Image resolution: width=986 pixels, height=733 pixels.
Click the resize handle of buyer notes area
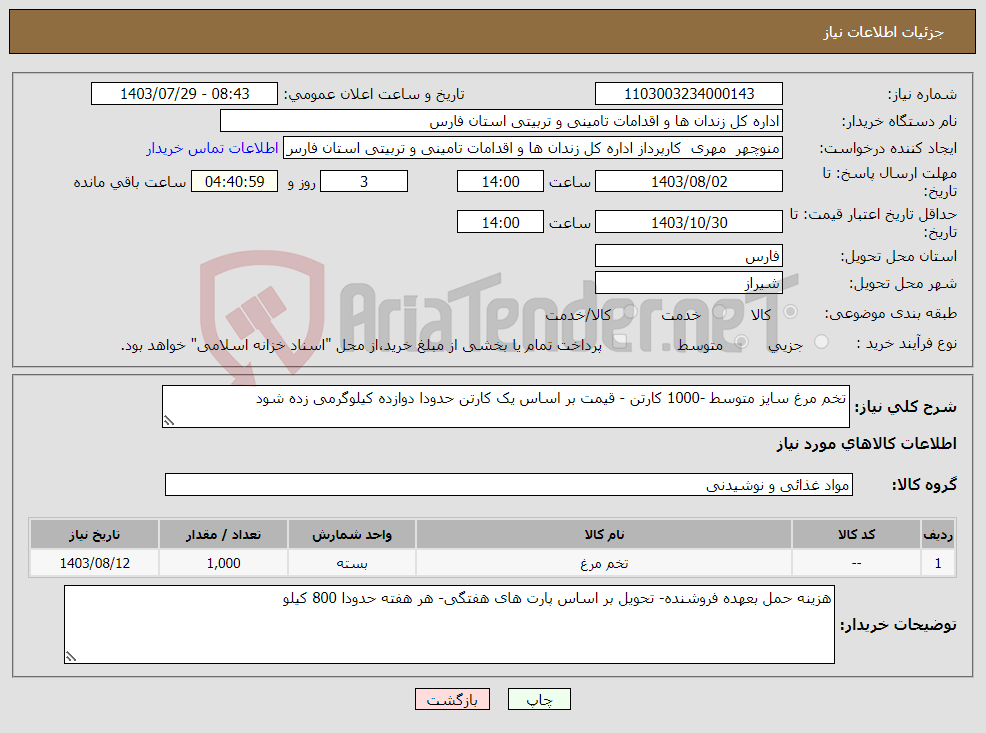pyautogui.click(x=70, y=657)
